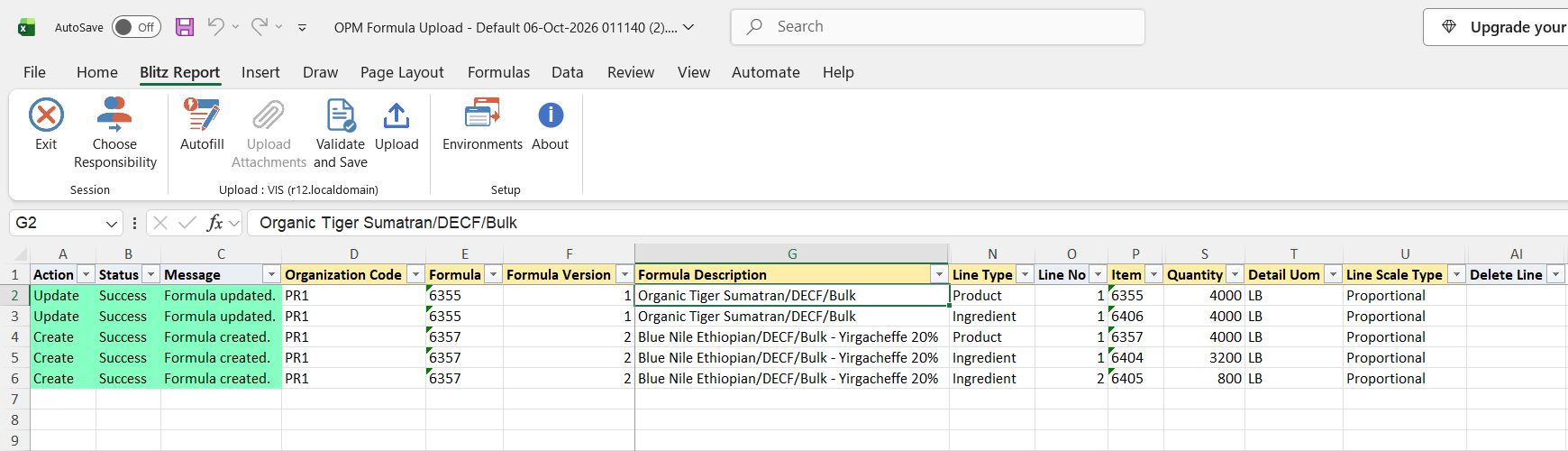Open the Message column filter dropdown
Viewport: 1568px width, 451px height.
pyautogui.click(x=272, y=274)
